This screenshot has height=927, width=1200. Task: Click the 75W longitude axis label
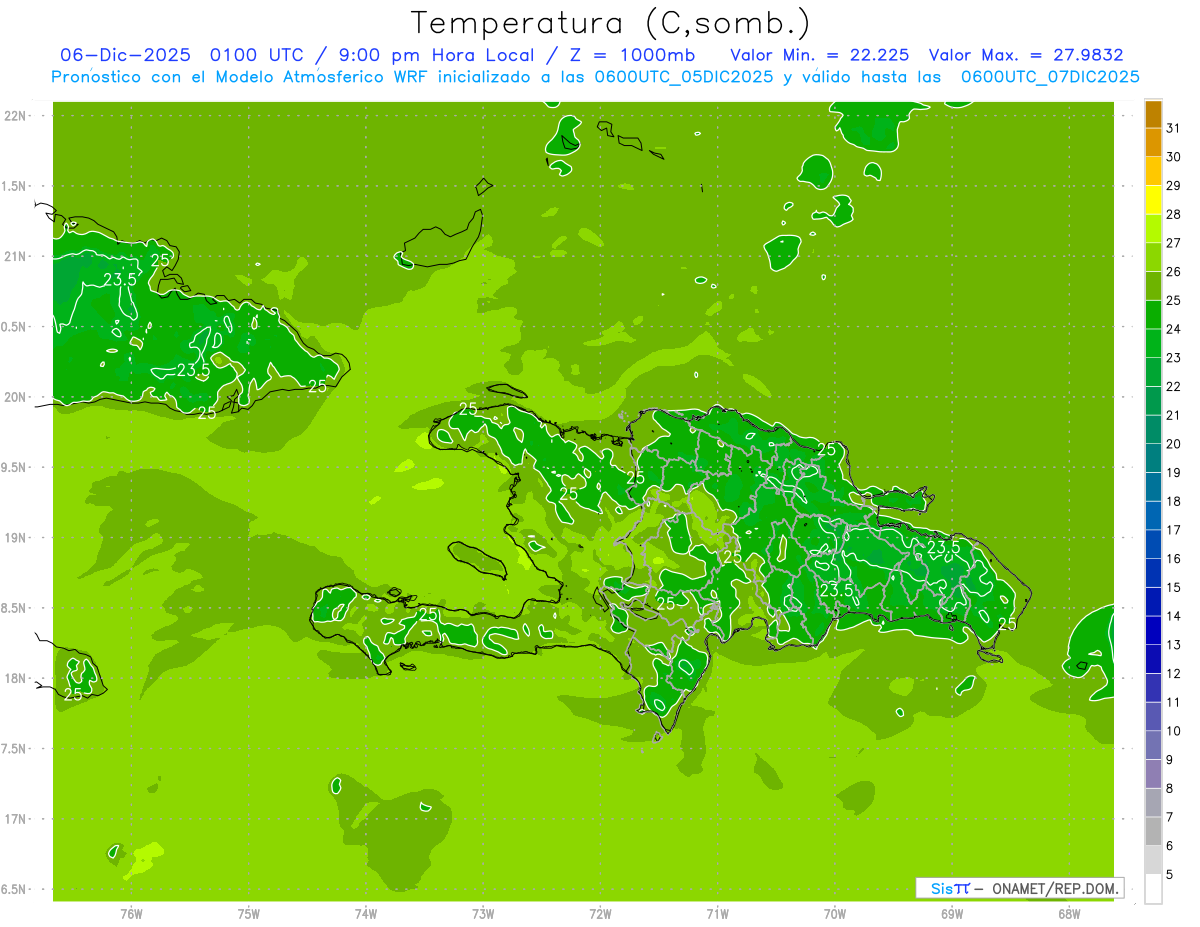pyautogui.click(x=249, y=914)
